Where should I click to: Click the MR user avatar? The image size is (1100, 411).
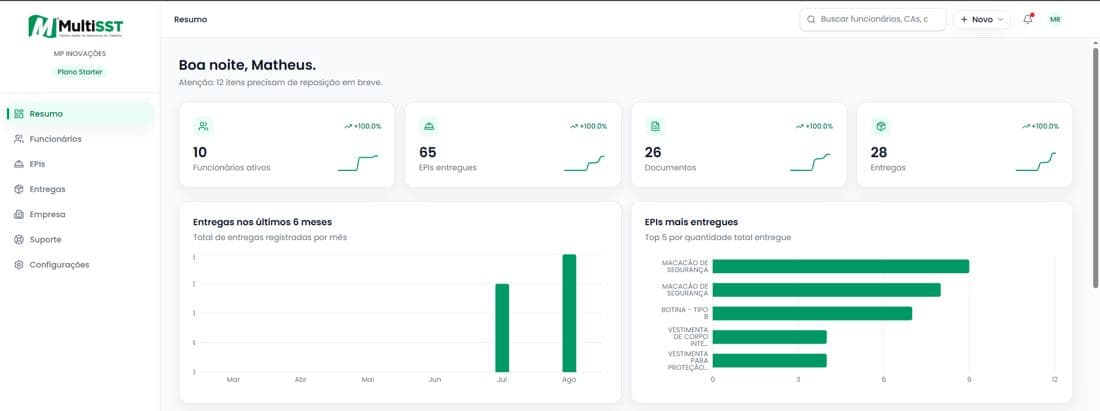(1055, 20)
